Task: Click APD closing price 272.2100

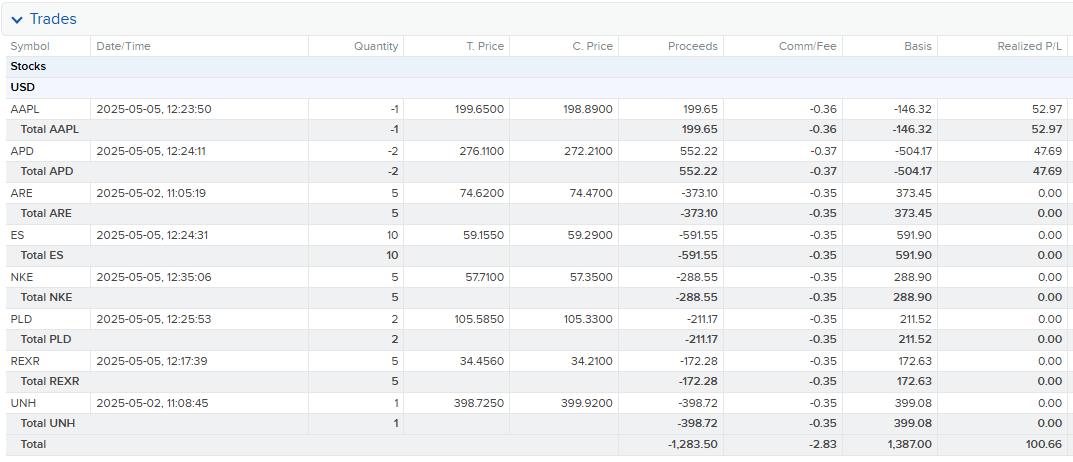Action: point(588,151)
